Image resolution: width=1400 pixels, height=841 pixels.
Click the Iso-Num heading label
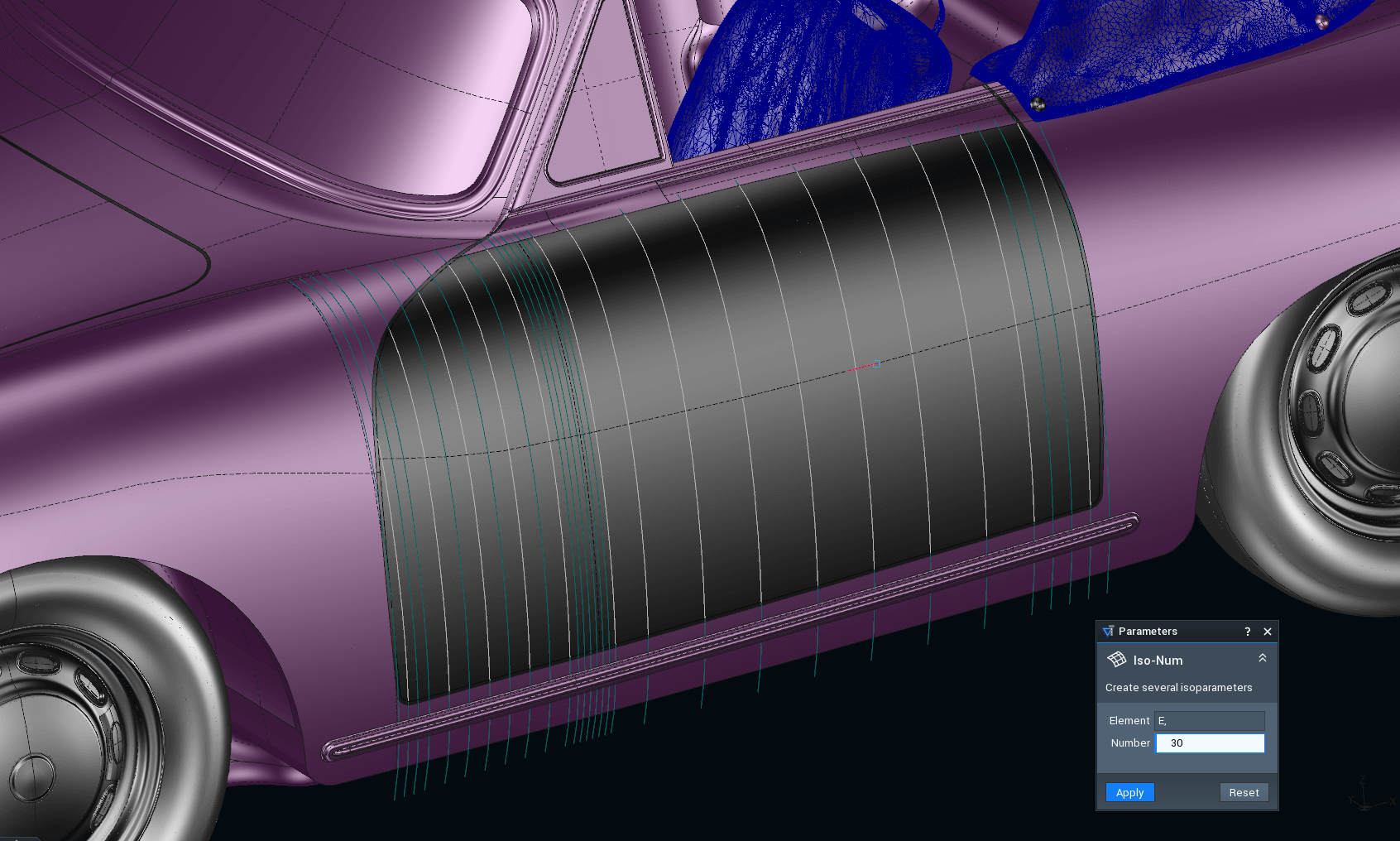tap(1158, 661)
